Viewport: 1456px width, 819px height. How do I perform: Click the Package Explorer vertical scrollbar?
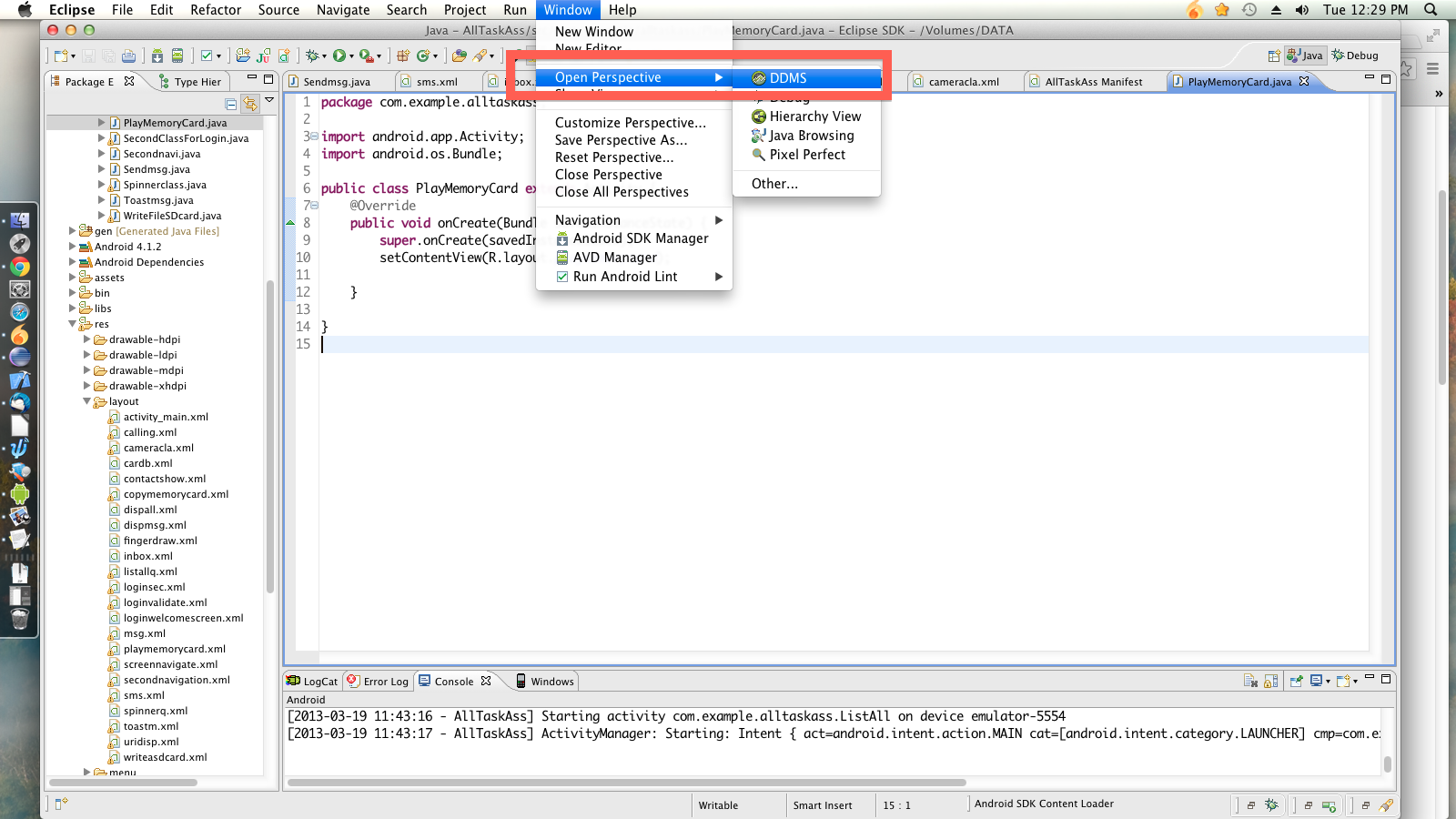269,437
